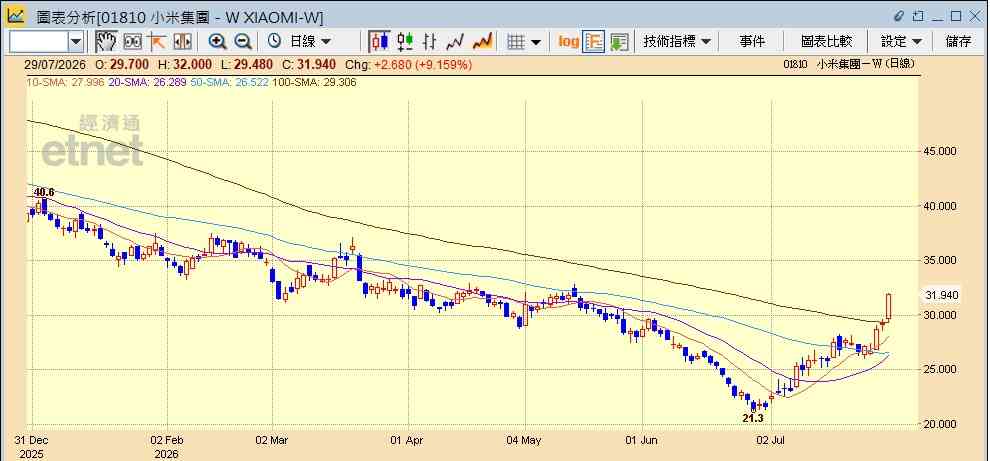The width and height of the screenshot is (990, 461).
Task: Click the chart analysis app icon in title bar
Action: coord(16,15)
